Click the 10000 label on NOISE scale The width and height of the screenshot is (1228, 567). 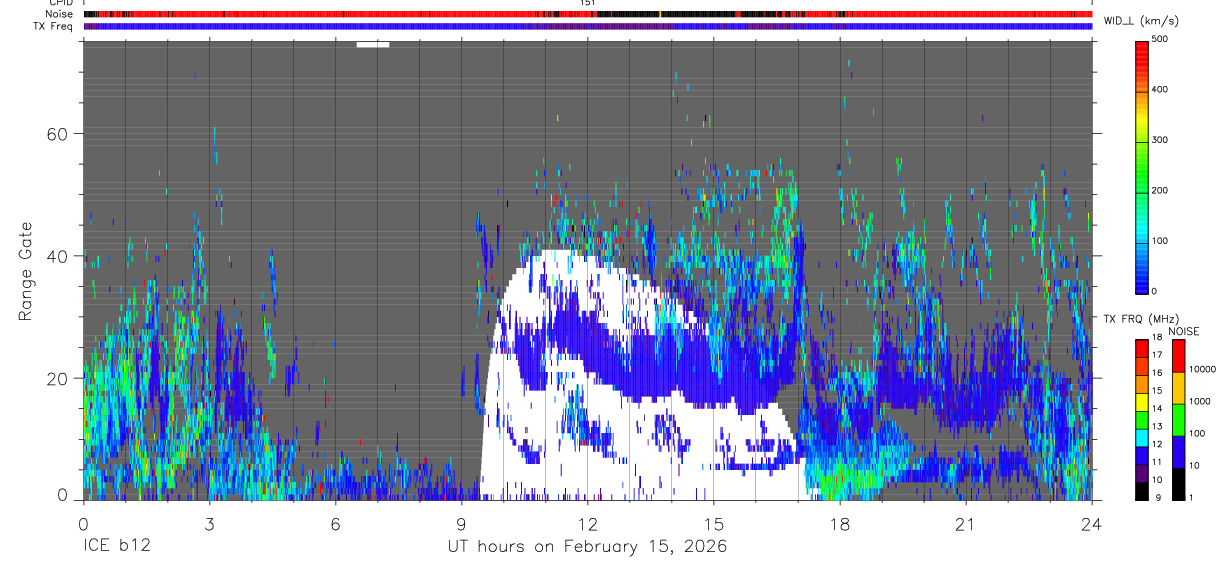(1202, 369)
